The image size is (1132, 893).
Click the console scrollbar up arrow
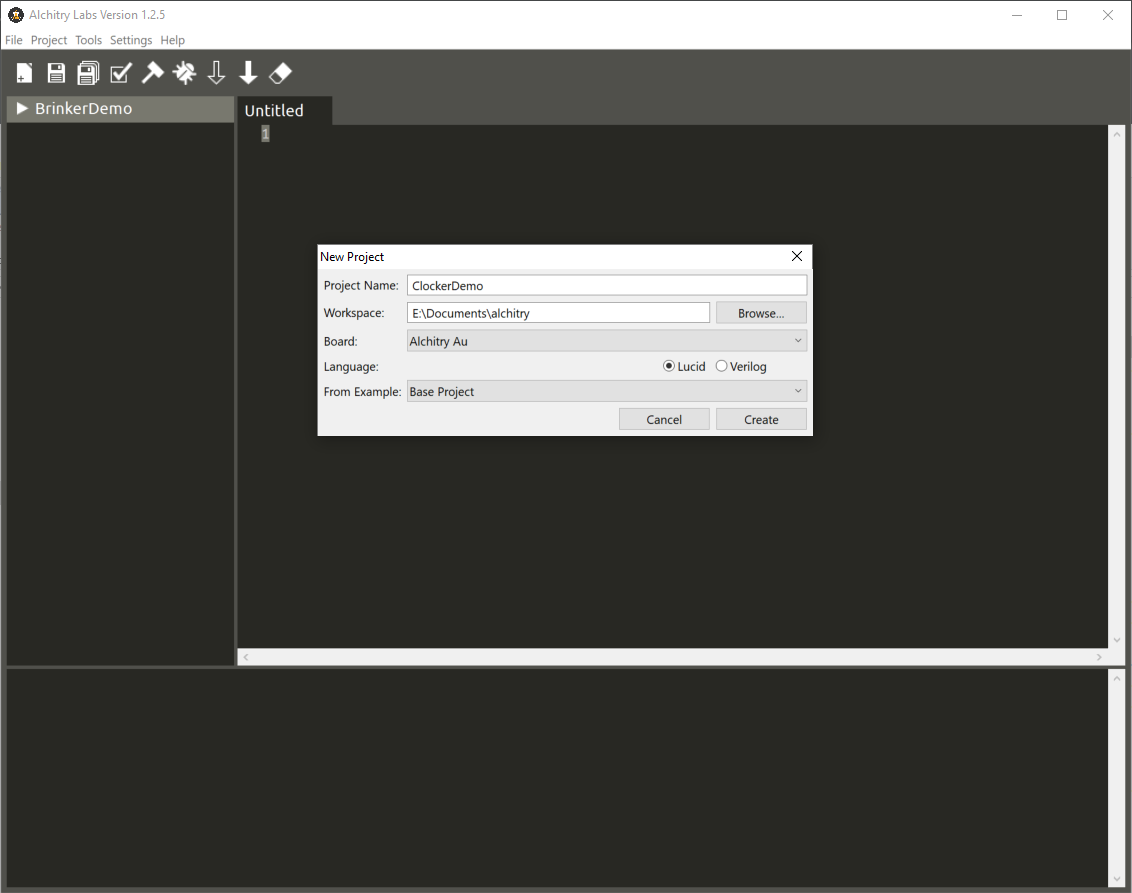tap(1117, 679)
